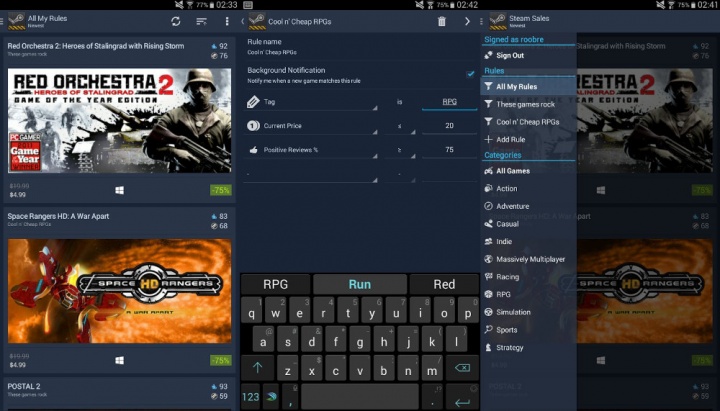Tap the Windows platform icon under Space Rangers HD
Screen dimensions: 720x411
tap(119, 360)
